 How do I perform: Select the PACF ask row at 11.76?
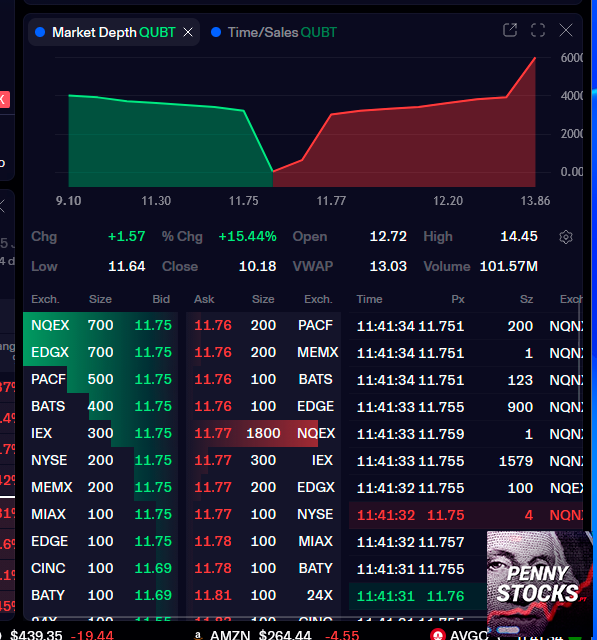pyautogui.click(x=264, y=325)
